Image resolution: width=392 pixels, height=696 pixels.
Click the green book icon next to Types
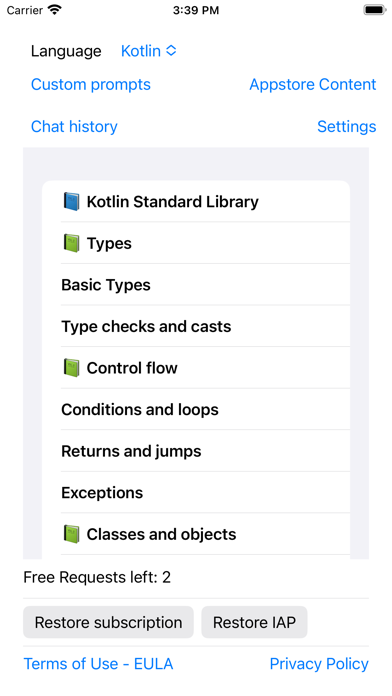click(x=71, y=243)
